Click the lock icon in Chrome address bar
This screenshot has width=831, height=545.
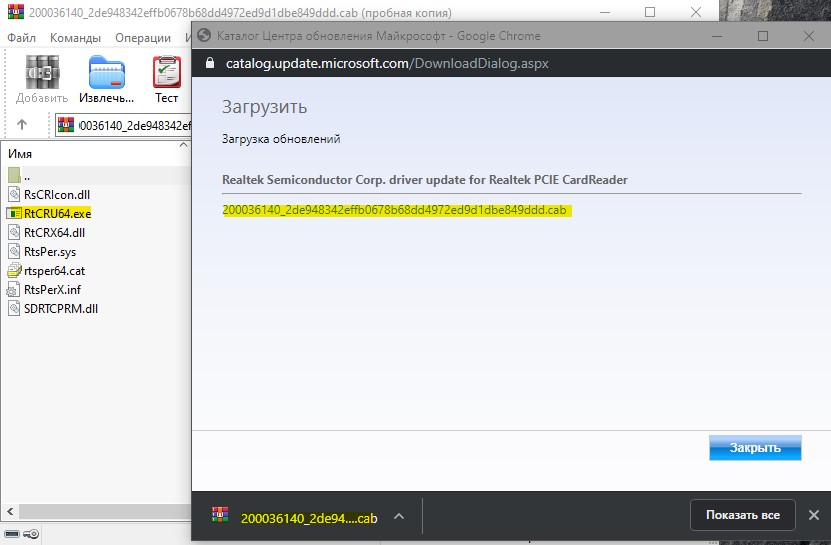point(210,63)
